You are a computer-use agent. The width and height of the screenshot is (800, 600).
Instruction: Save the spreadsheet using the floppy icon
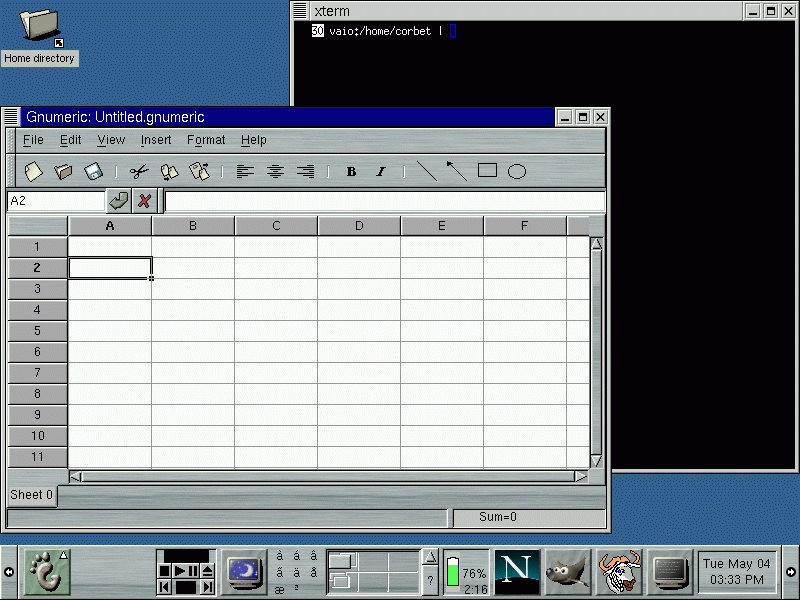click(x=93, y=171)
